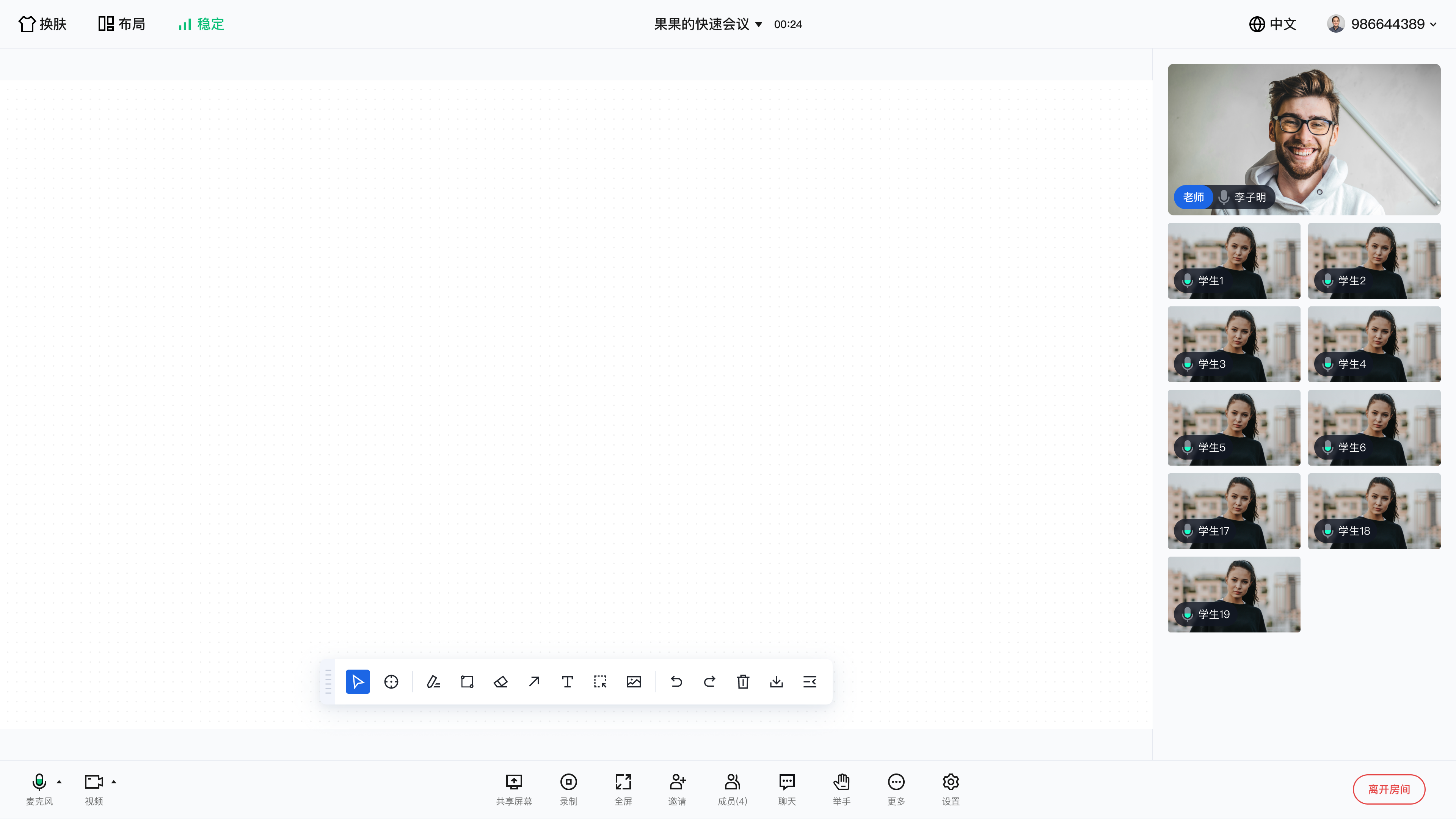Start screen sharing

pos(514,789)
